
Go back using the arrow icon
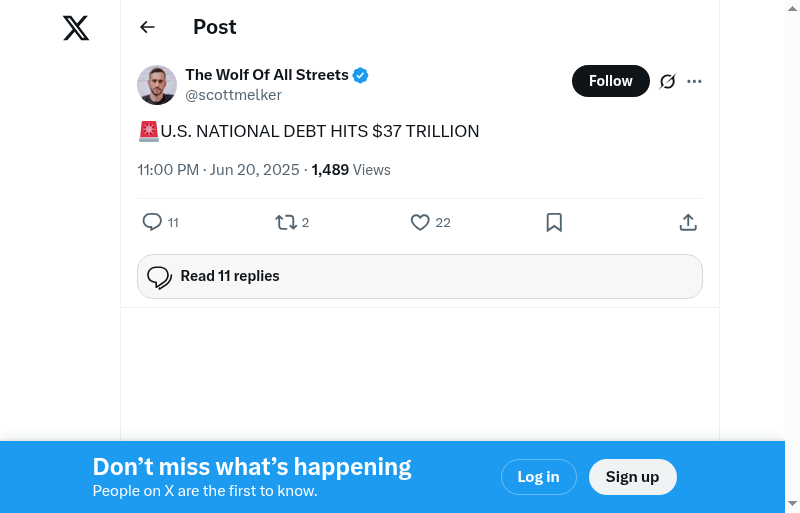(148, 27)
